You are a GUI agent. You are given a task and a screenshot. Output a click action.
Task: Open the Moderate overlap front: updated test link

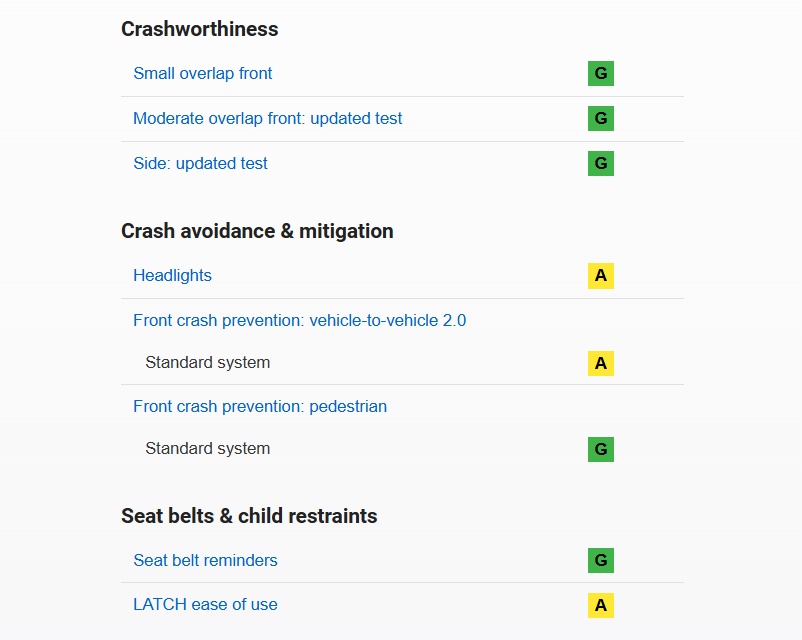click(x=268, y=118)
